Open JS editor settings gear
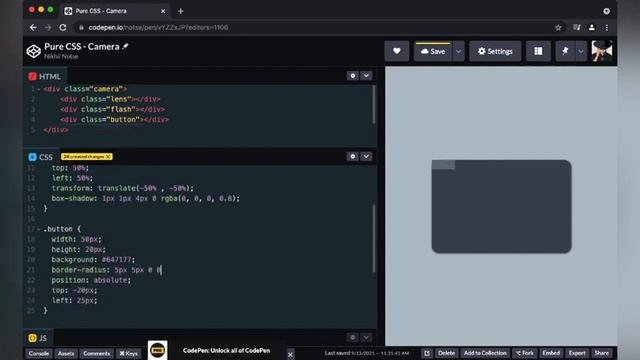Viewport: 640px width, 360px height. point(353,337)
